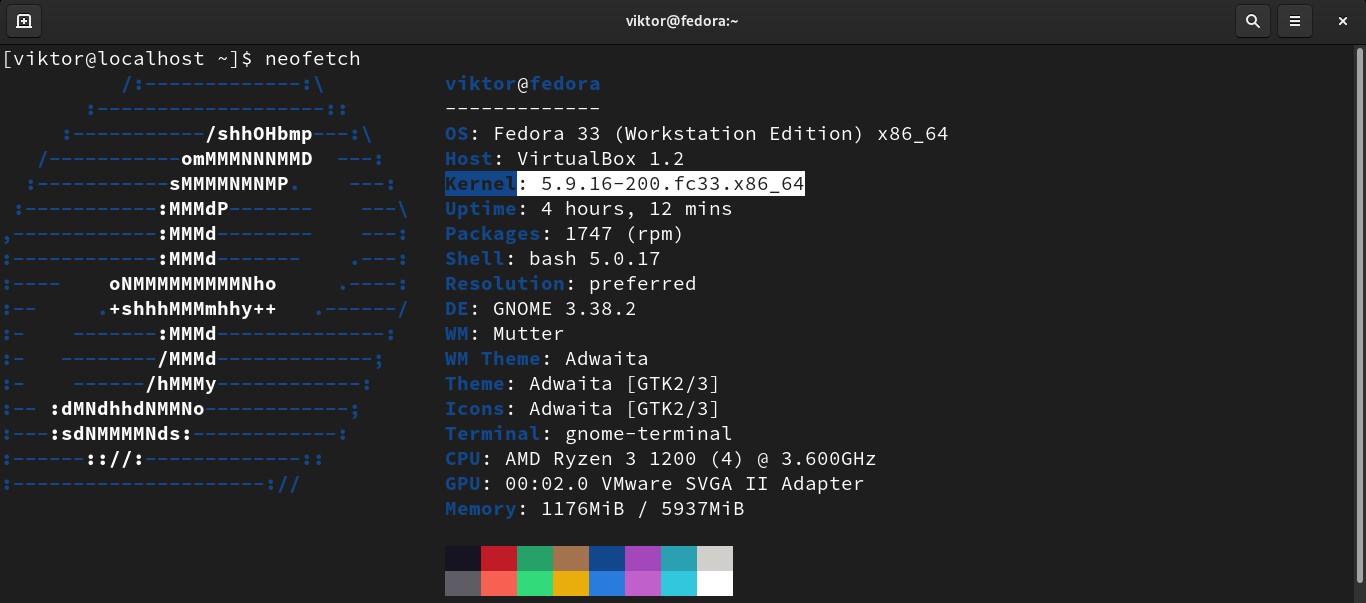The height and width of the screenshot is (603, 1366).
Task: Click the Fedora ASCII art logo
Action: (x=205, y=284)
